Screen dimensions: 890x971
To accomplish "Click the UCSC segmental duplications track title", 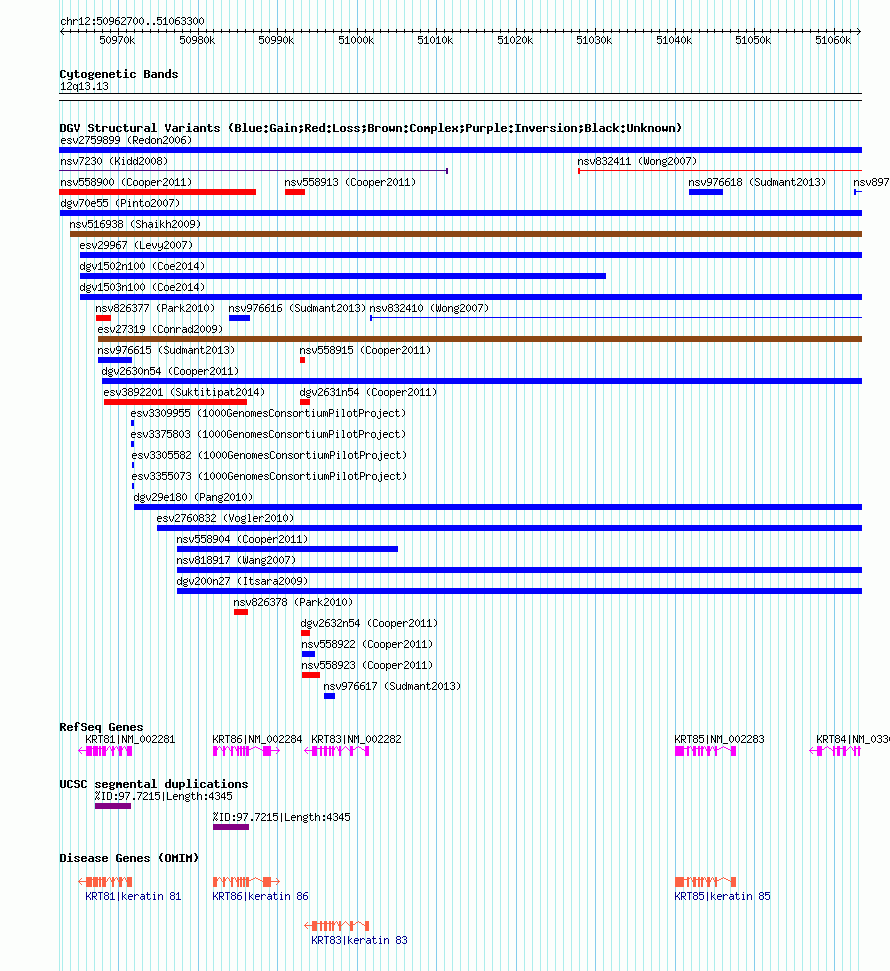I will (x=154, y=784).
